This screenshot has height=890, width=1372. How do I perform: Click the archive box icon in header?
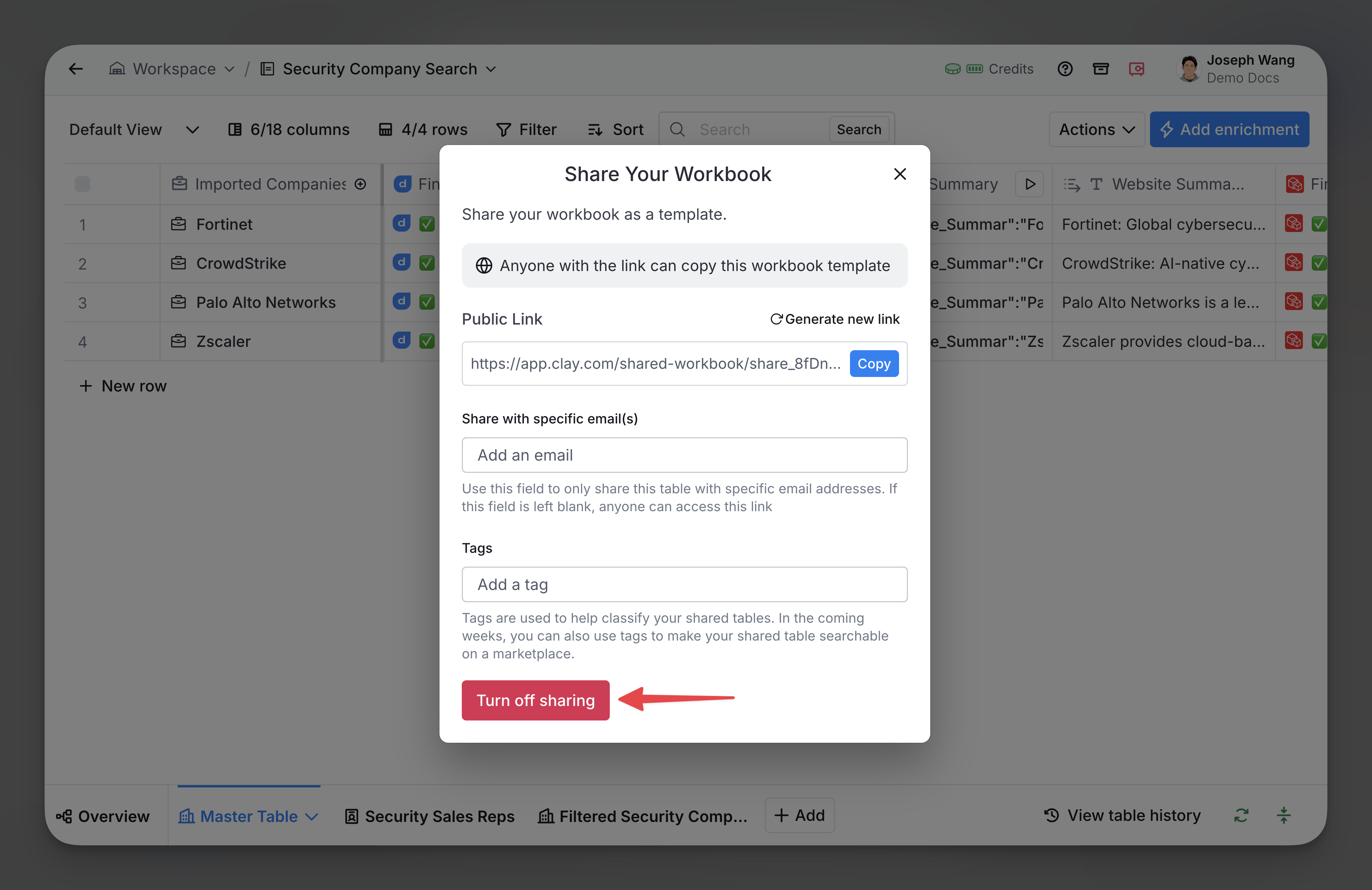pos(1101,69)
